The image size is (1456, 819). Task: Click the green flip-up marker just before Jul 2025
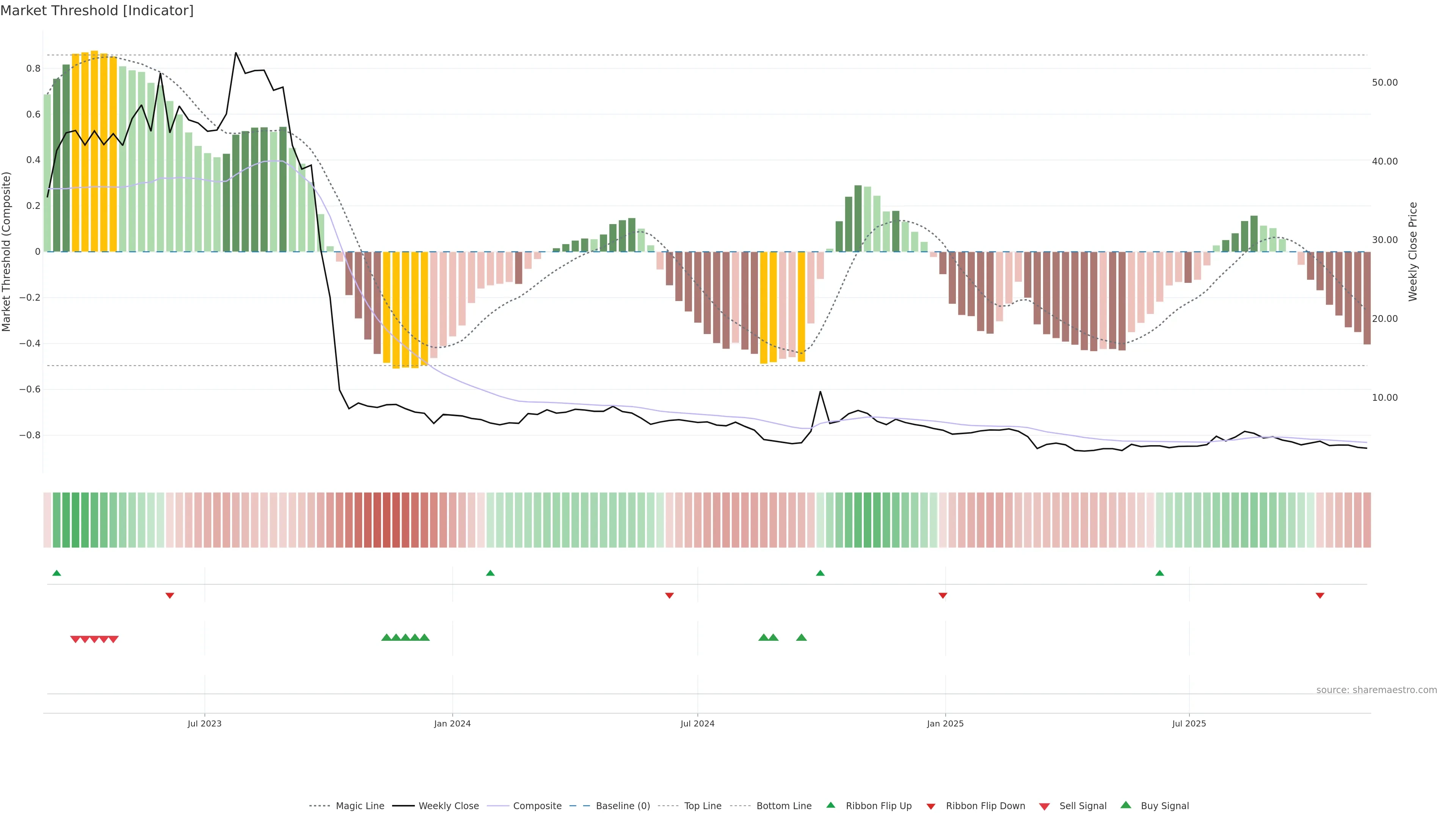(x=1160, y=573)
